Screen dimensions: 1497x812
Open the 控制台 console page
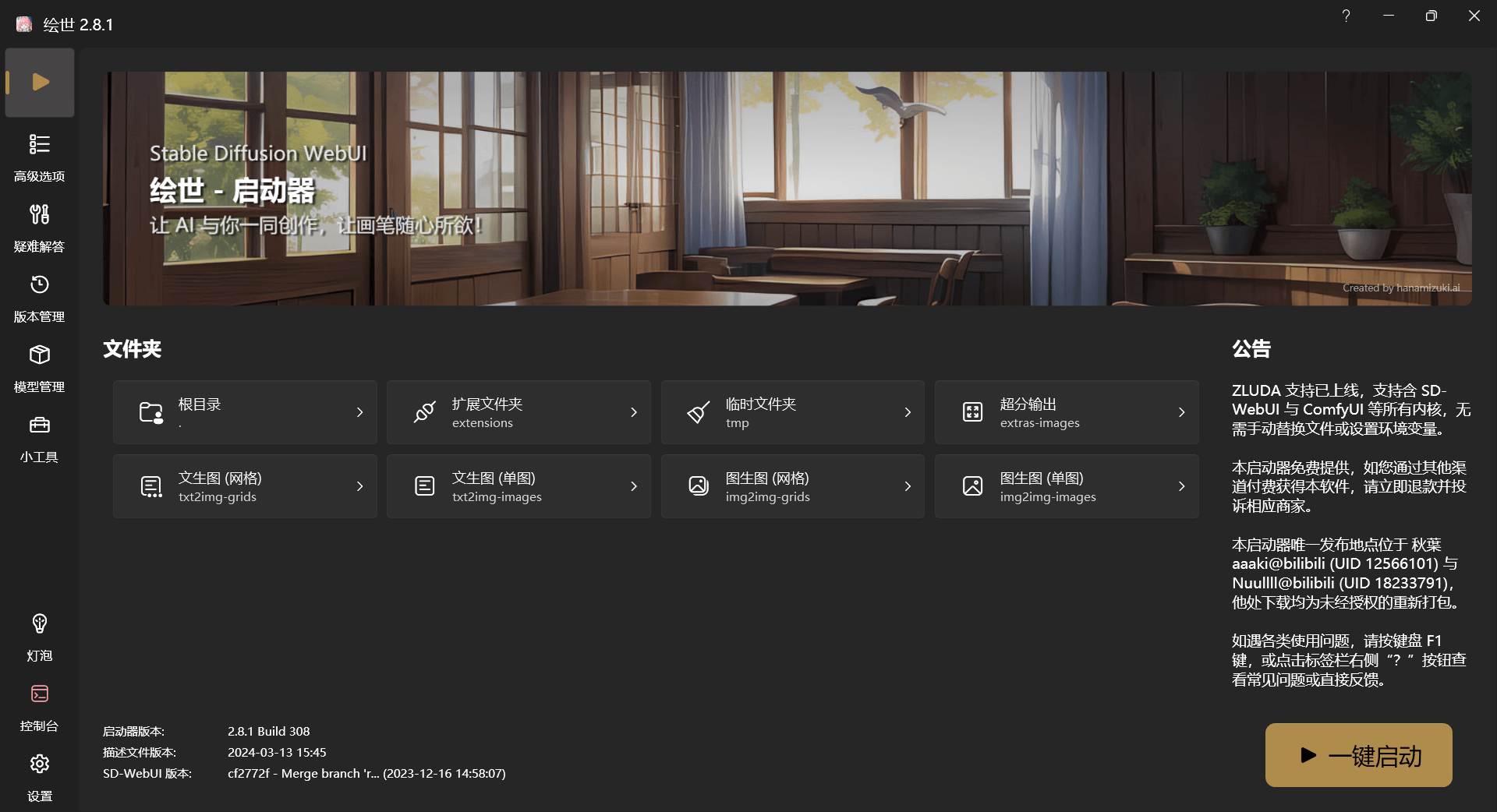(x=40, y=708)
